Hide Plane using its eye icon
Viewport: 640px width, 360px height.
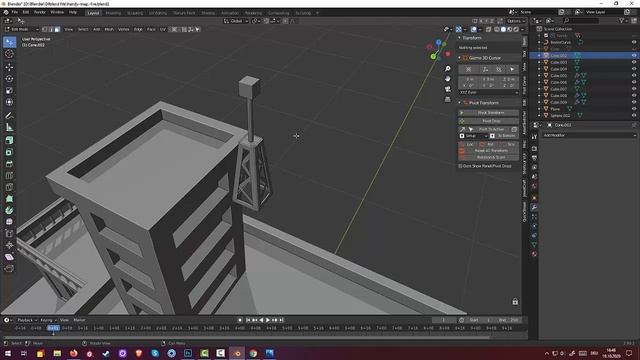(634, 109)
